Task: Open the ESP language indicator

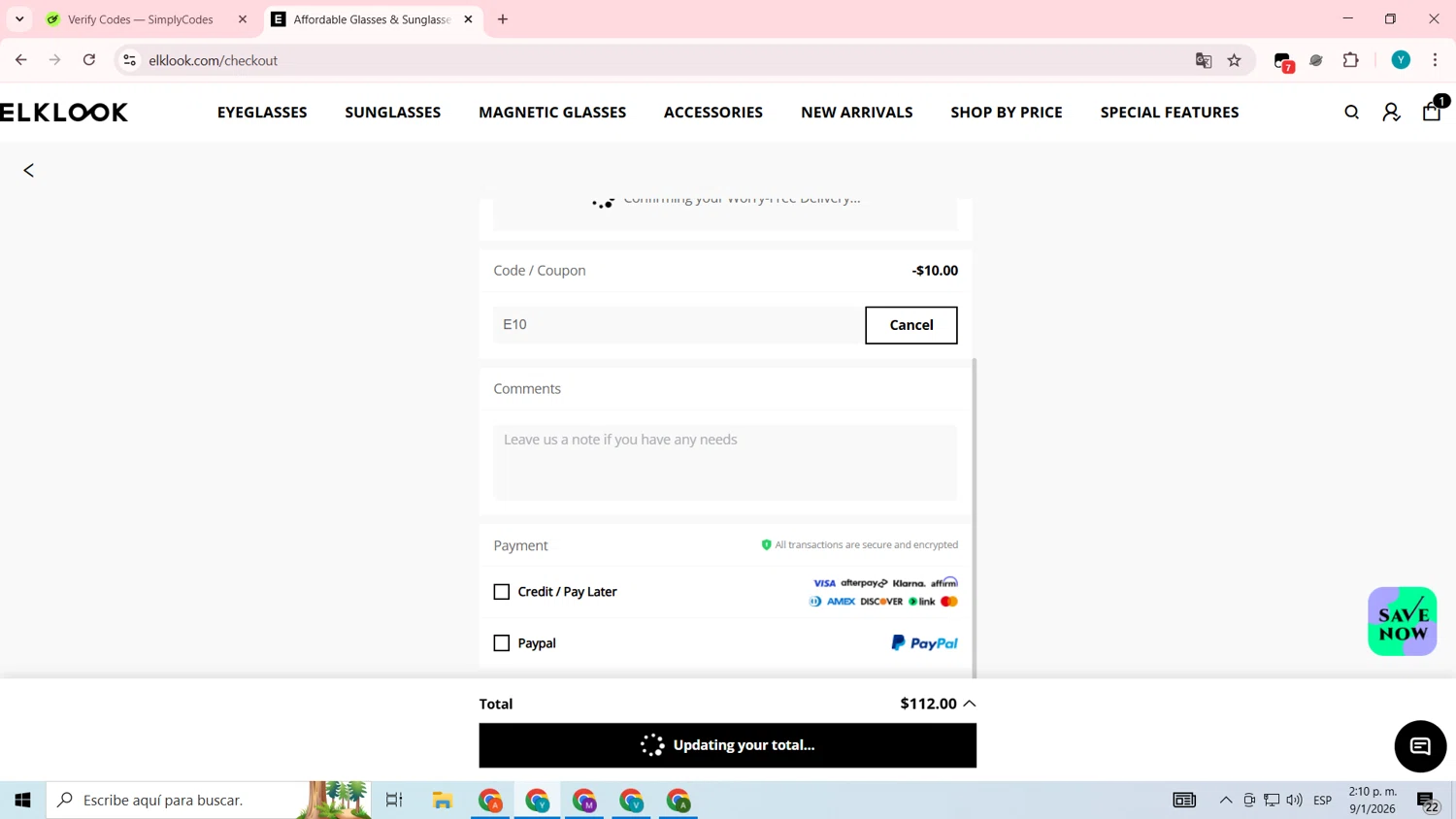Action: click(x=1322, y=801)
